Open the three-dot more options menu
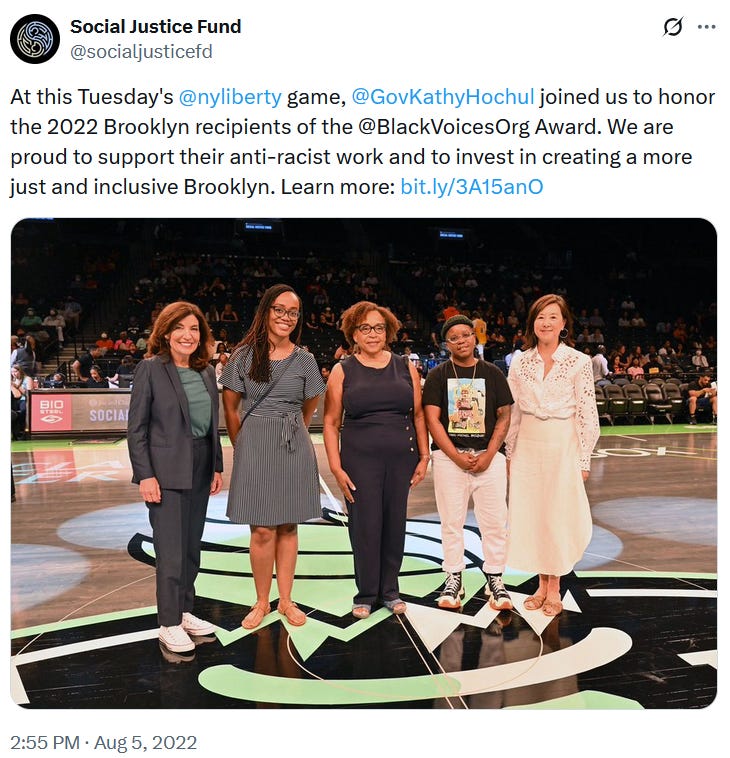This screenshot has width=730, height=758. (706, 27)
